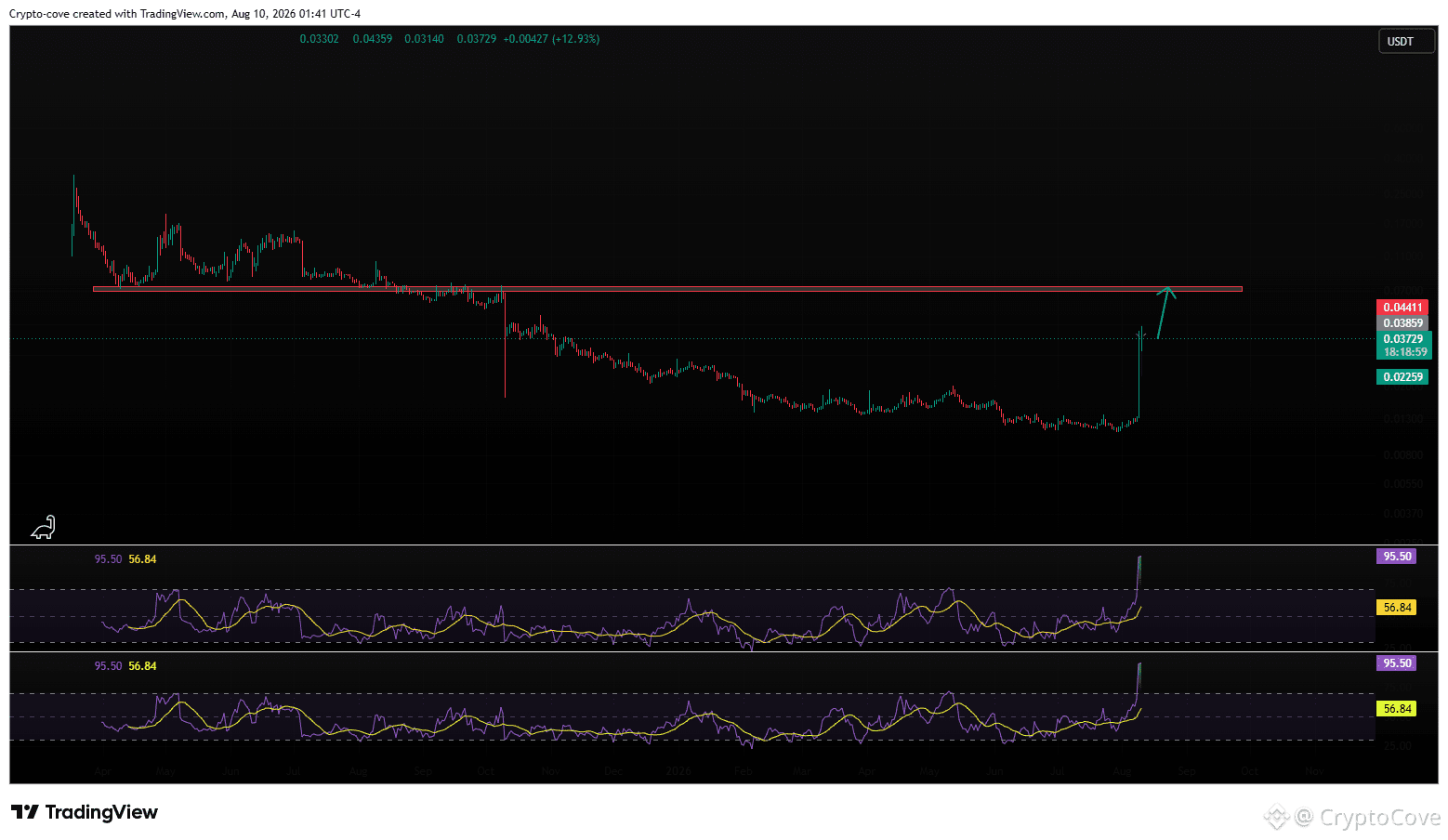
Task: Click purple 95.50 scale label in upper indicator pane
Action: click(x=1397, y=557)
